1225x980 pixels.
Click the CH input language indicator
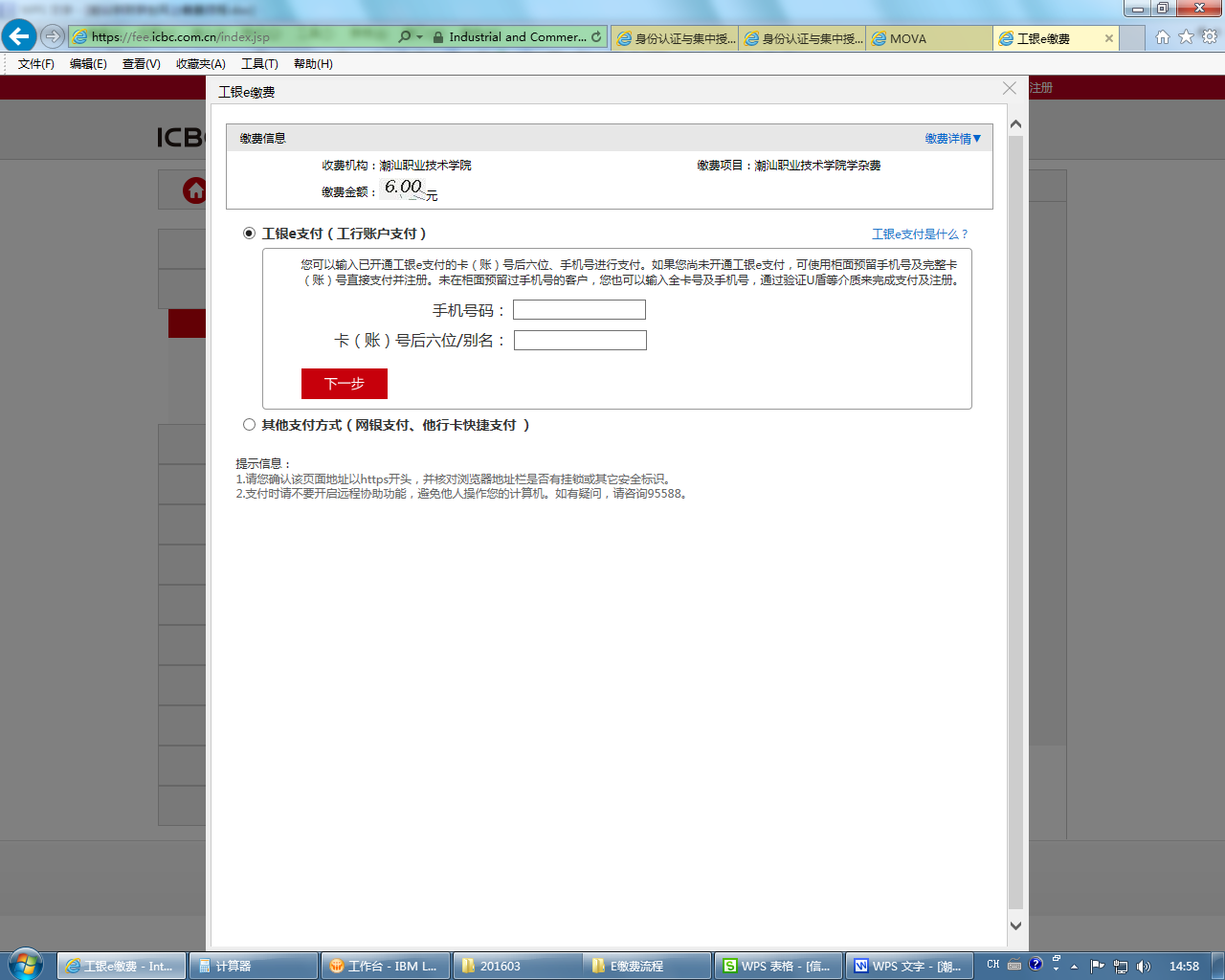coord(993,965)
